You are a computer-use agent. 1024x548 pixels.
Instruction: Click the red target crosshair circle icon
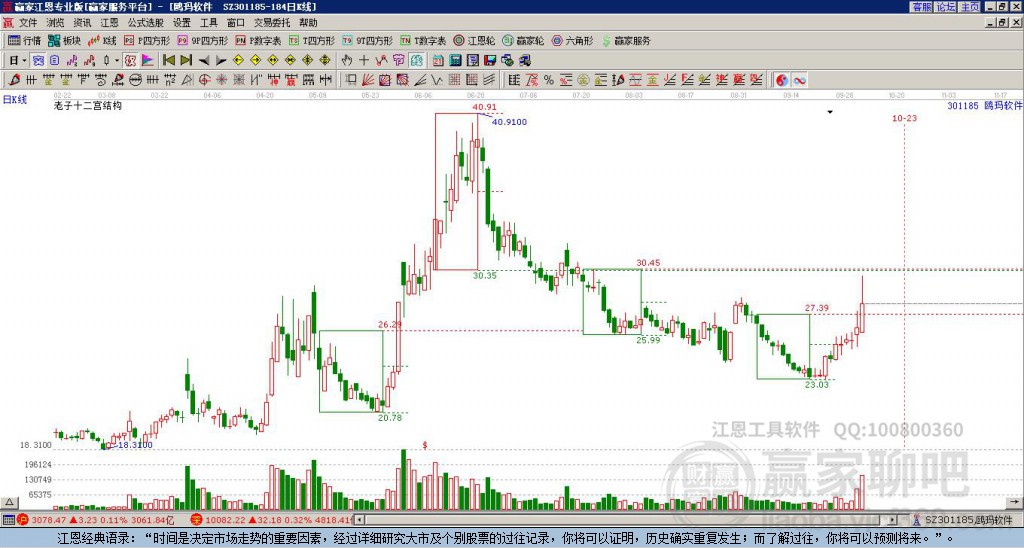(204, 80)
